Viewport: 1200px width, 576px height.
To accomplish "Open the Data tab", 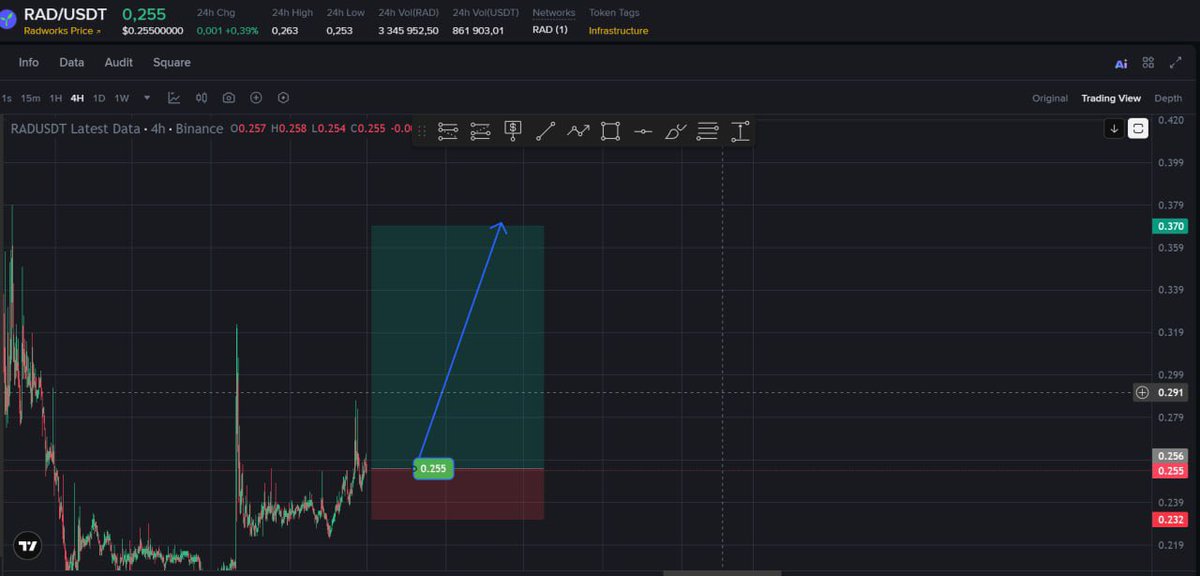I will click(72, 62).
